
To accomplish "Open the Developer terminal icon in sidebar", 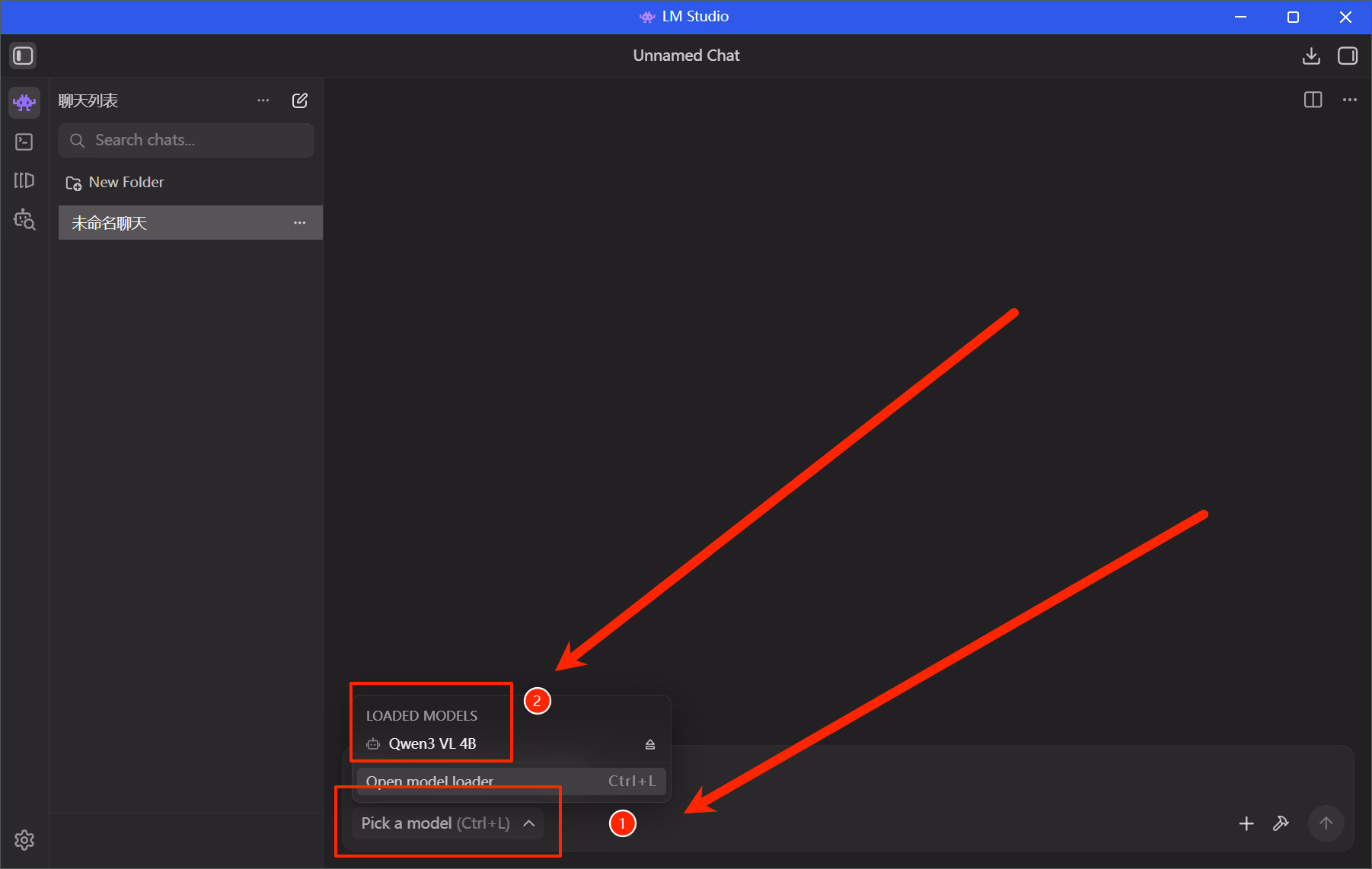I will pyautogui.click(x=24, y=142).
